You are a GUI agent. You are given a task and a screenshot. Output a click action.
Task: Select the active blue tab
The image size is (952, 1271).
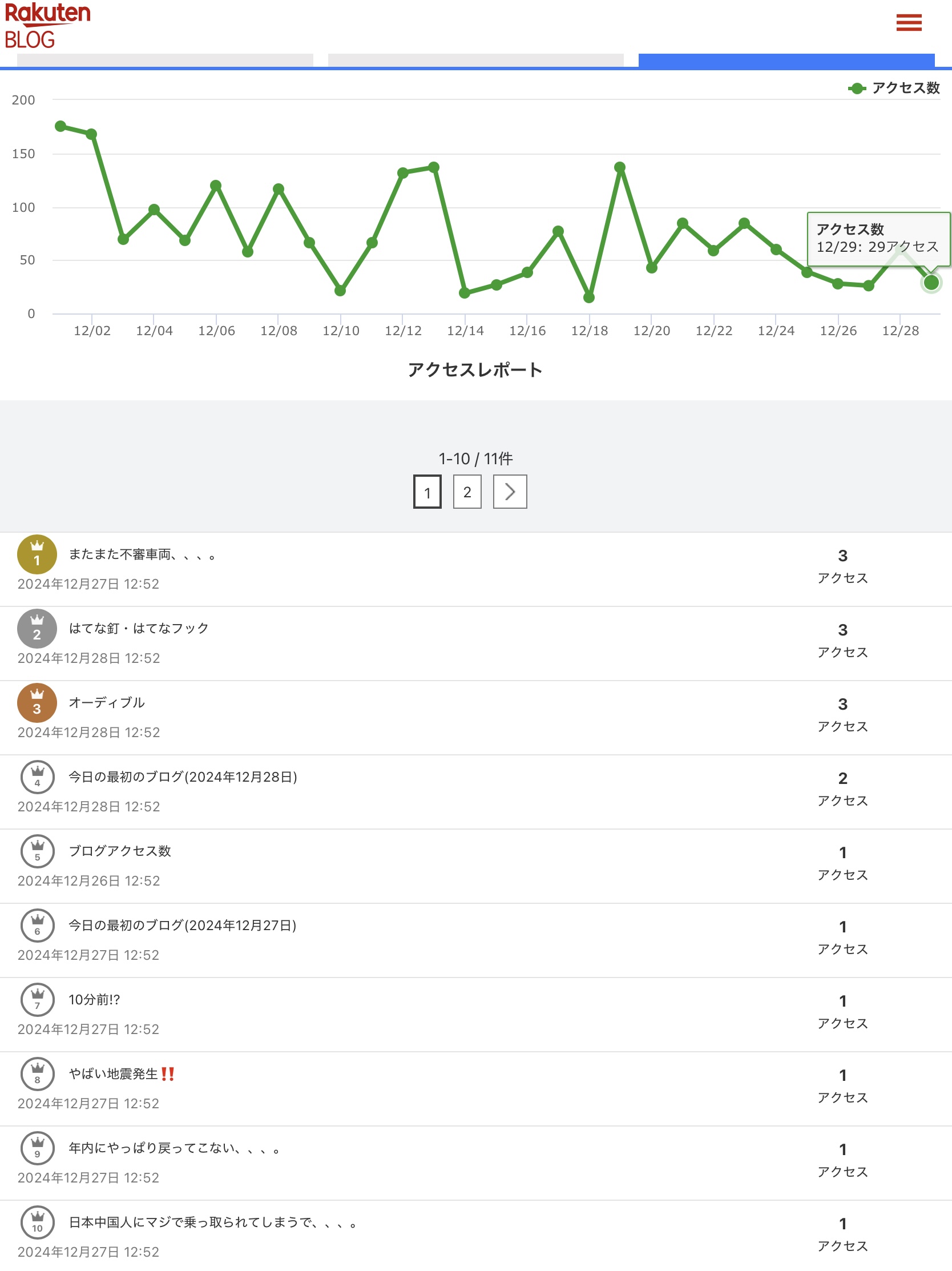point(786,61)
